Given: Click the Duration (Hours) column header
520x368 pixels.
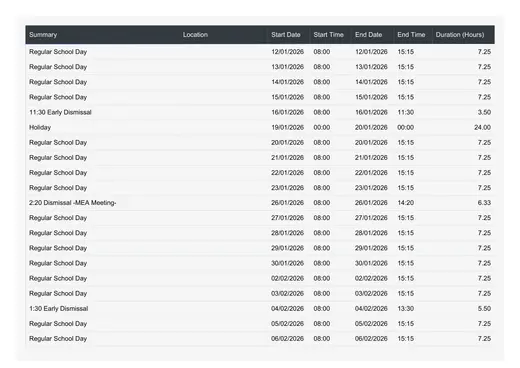Looking at the screenshot, I should click(x=460, y=35).
